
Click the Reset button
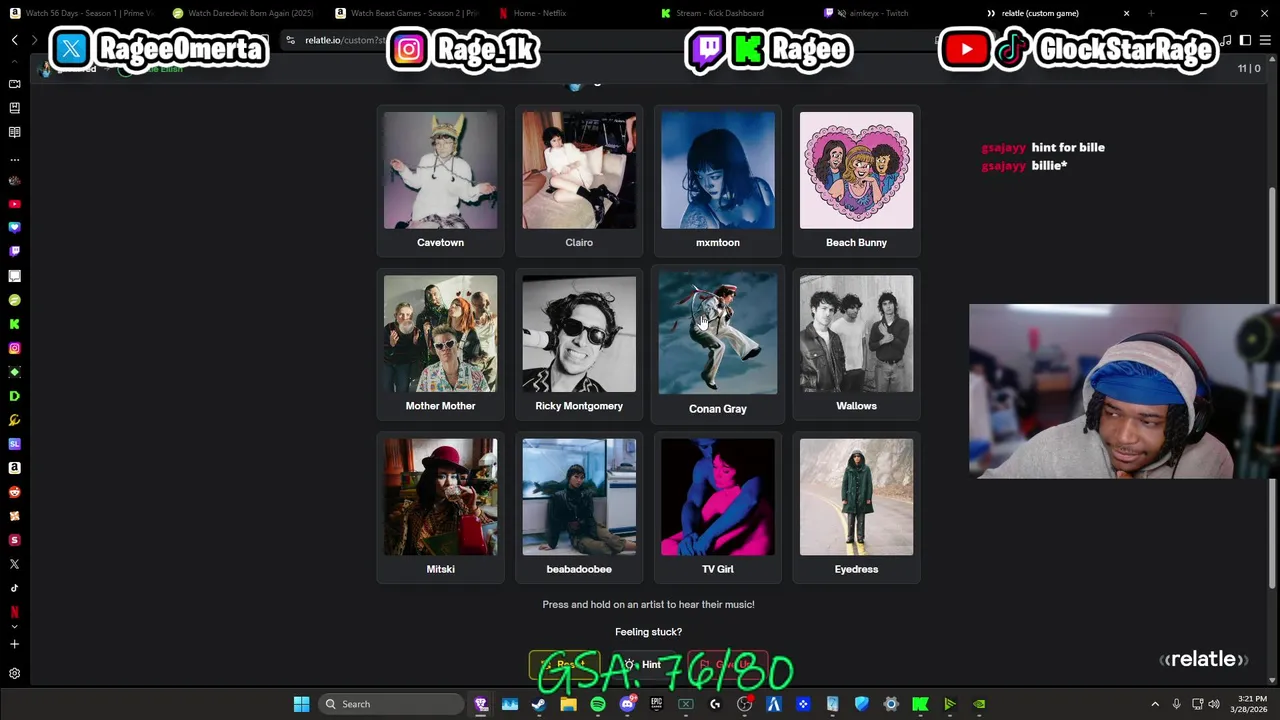[564, 664]
